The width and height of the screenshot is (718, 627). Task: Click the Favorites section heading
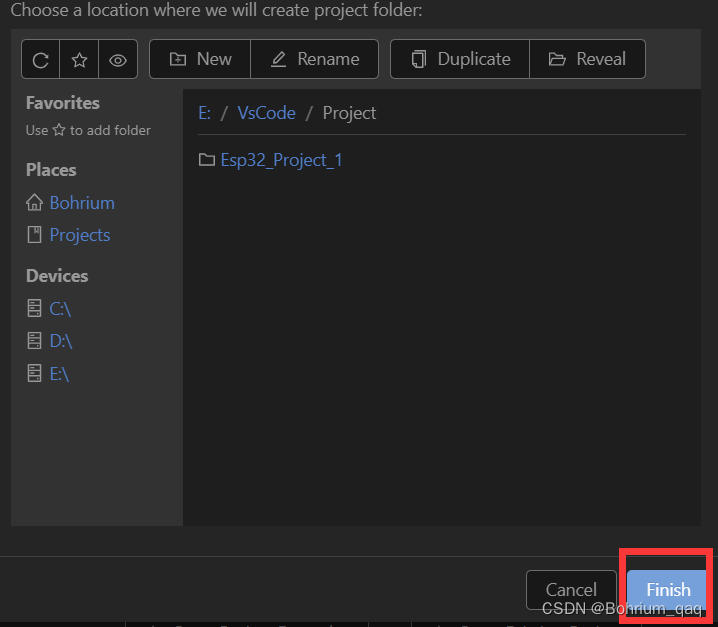click(63, 103)
